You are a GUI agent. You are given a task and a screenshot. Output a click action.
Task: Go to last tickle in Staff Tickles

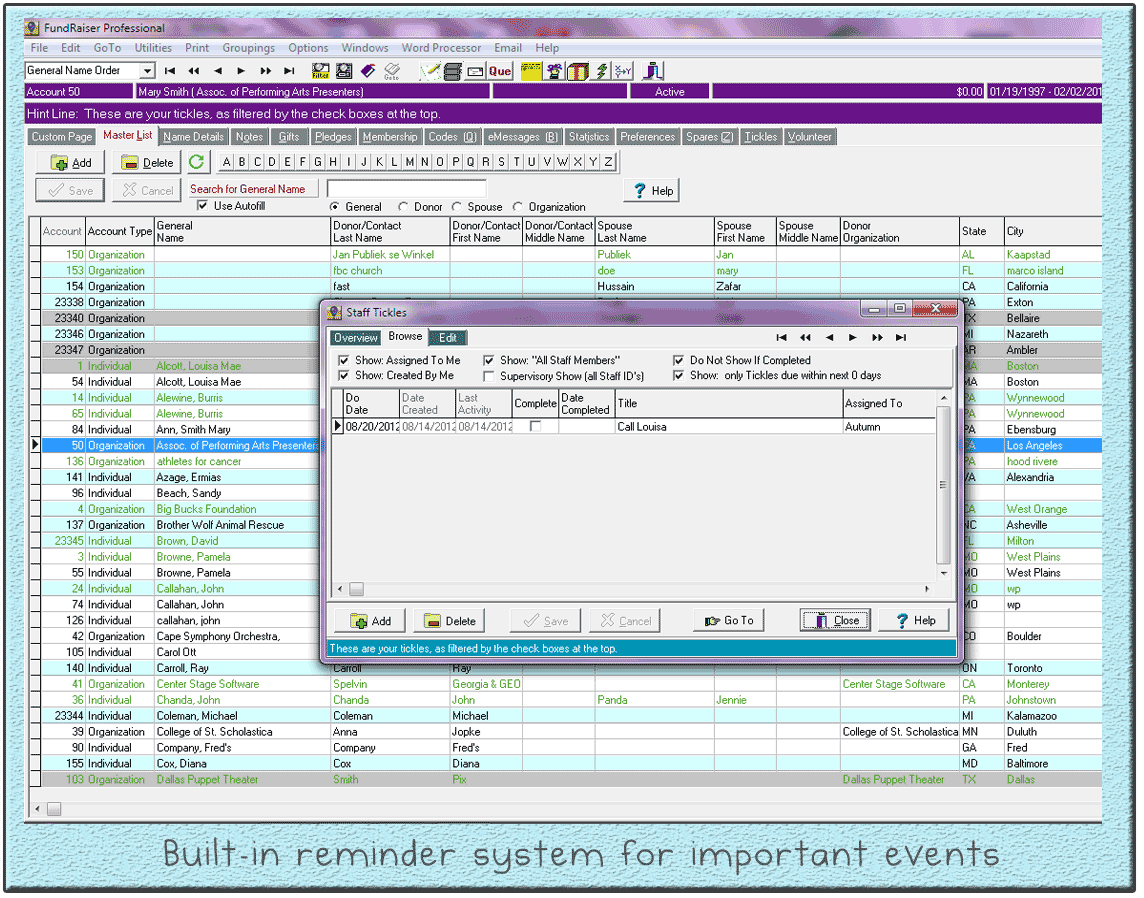coord(902,338)
